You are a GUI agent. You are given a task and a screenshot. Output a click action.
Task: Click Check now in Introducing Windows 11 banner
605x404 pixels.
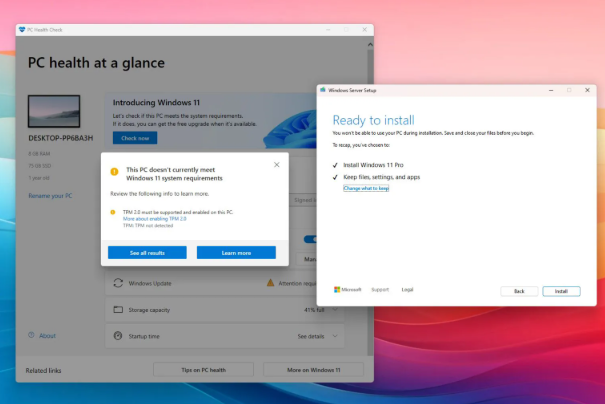(x=135, y=138)
